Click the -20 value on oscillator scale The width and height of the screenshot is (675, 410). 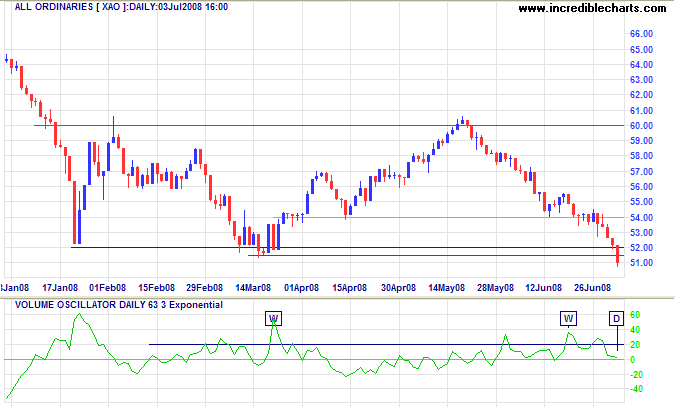click(x=636, y=375)
